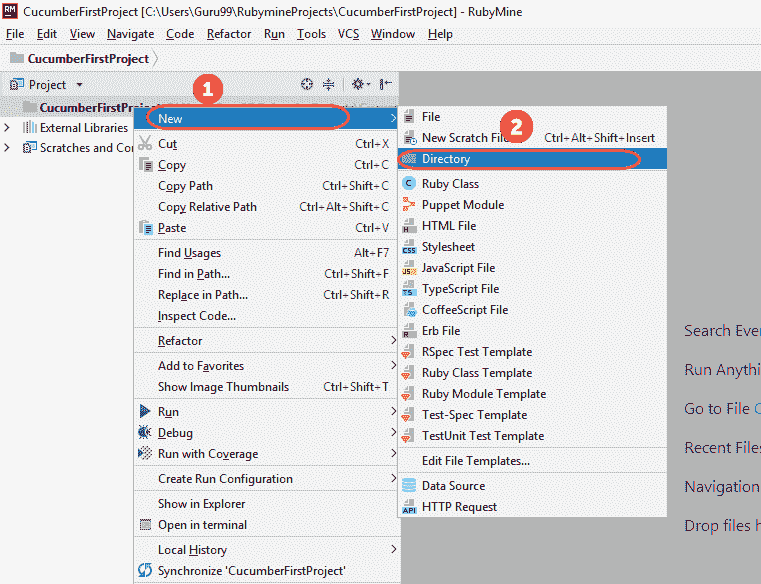The image size is (761, 584).
Task: Click the scroll-from-source target icon
Action: (307, 84)
